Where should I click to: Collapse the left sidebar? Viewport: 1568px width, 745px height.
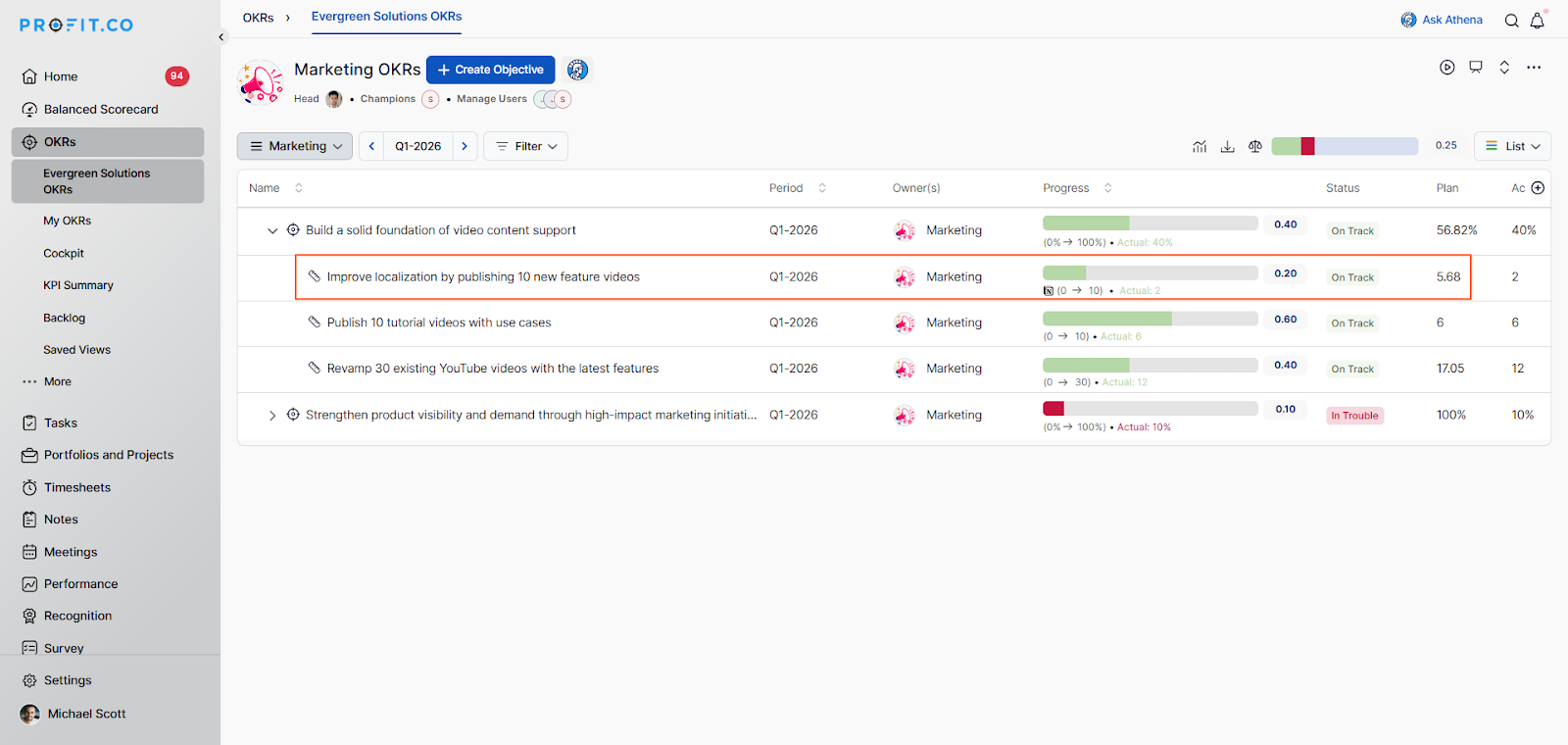click(221, 37)
